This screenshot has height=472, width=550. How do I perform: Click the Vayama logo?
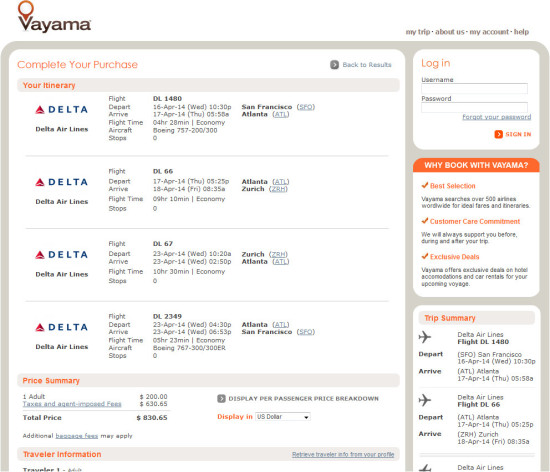pyautogui.click(x=54, y=17)
